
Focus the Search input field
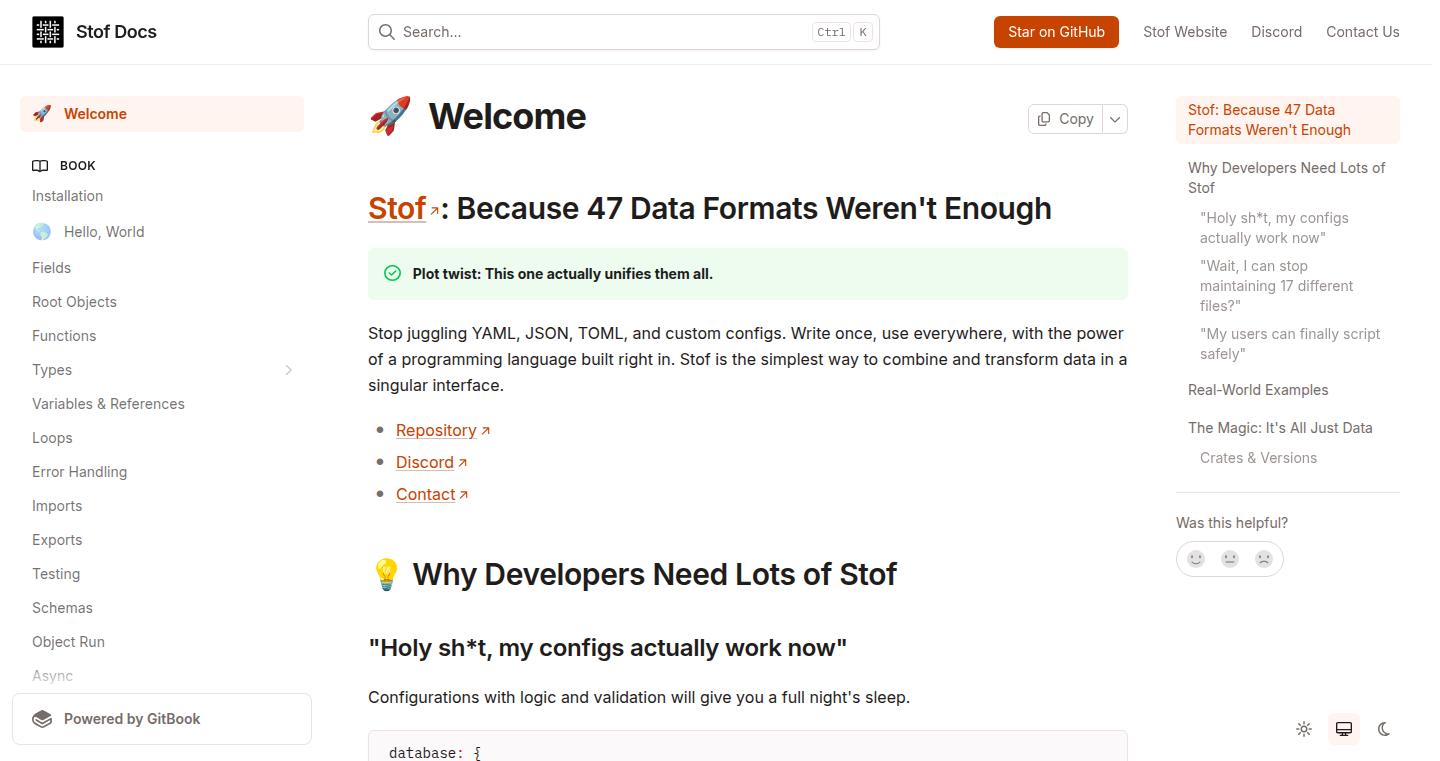(624, 32)
